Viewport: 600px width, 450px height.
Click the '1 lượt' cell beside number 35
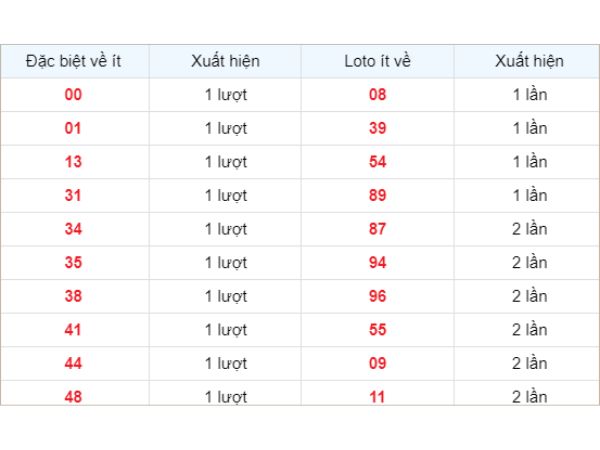pos(225,262)
